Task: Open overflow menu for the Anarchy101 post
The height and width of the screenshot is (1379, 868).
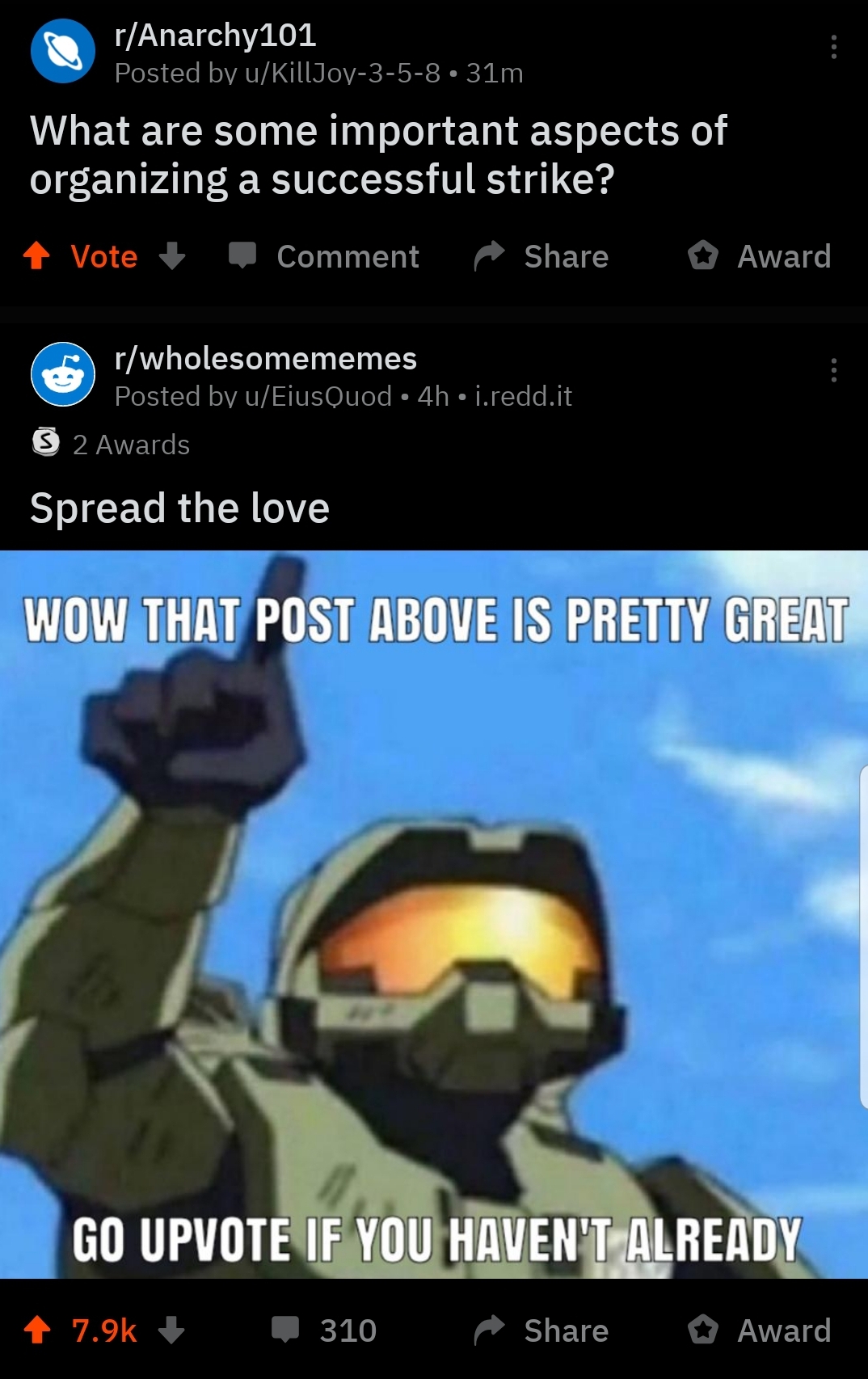Action: [x=833, y=47]
